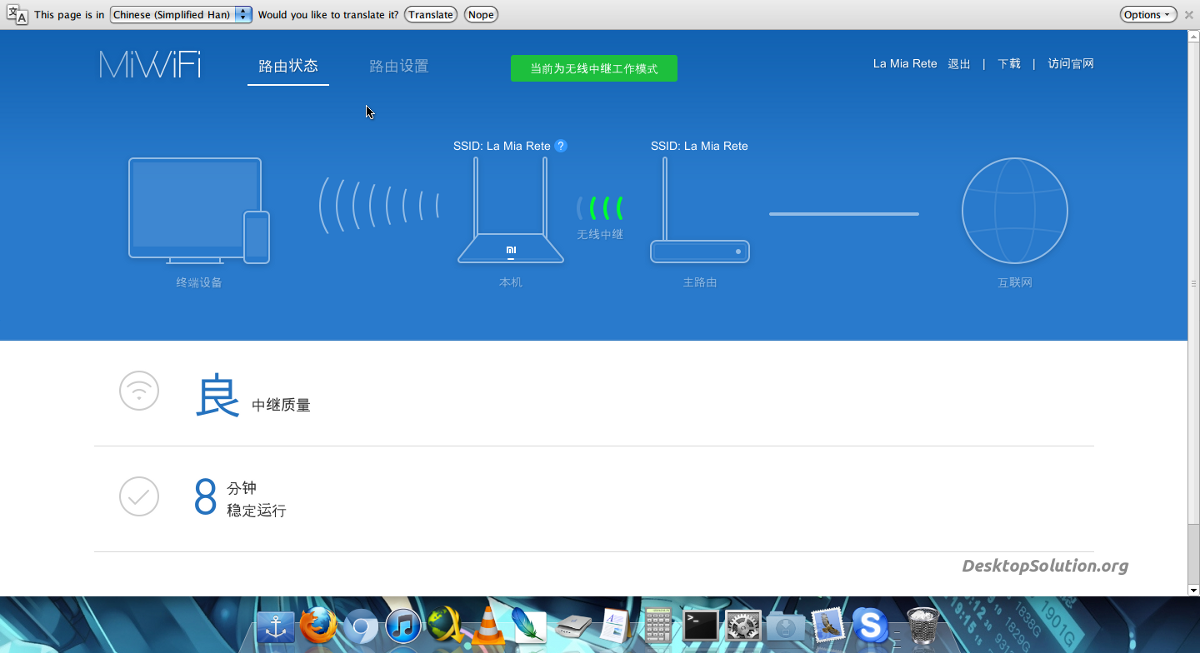
Task: Click the wifi icon beside 中继质量
Action: (138, 391)
